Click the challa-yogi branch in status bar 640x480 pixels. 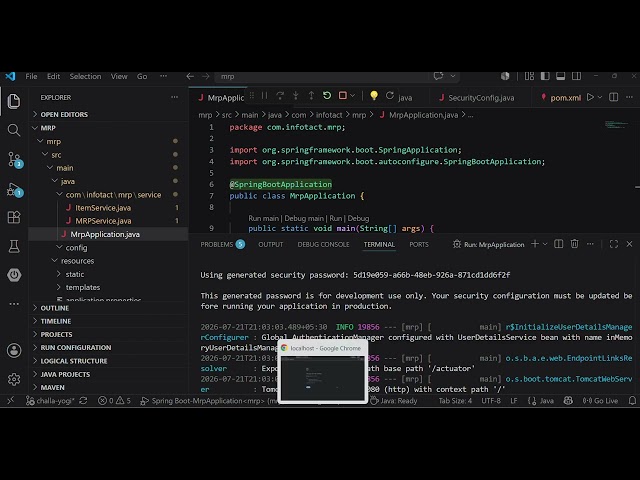51,401
